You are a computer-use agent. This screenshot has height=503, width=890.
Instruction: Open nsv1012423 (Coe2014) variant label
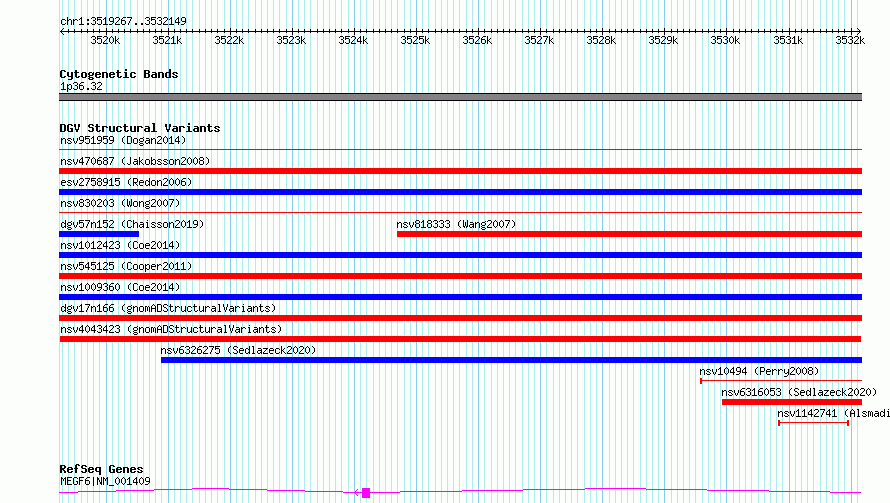120,245
